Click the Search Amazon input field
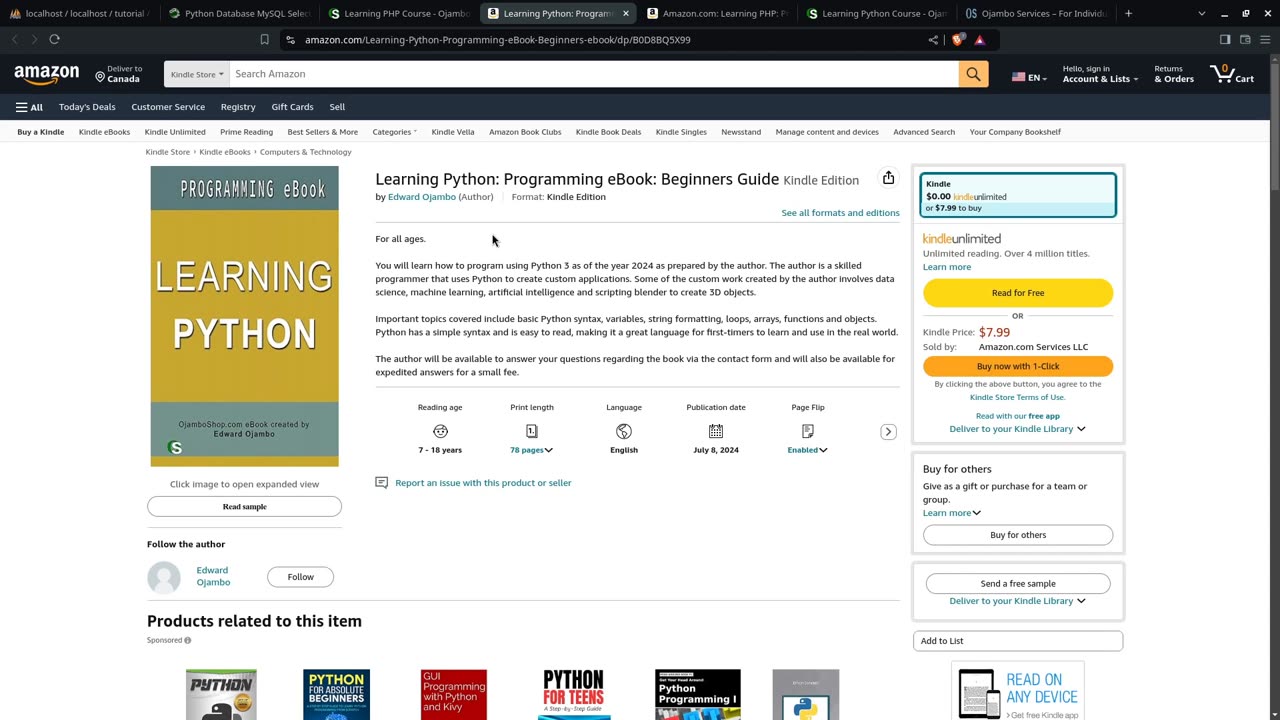This screenshot has height=720, width=1280. [x=594, y=74]
